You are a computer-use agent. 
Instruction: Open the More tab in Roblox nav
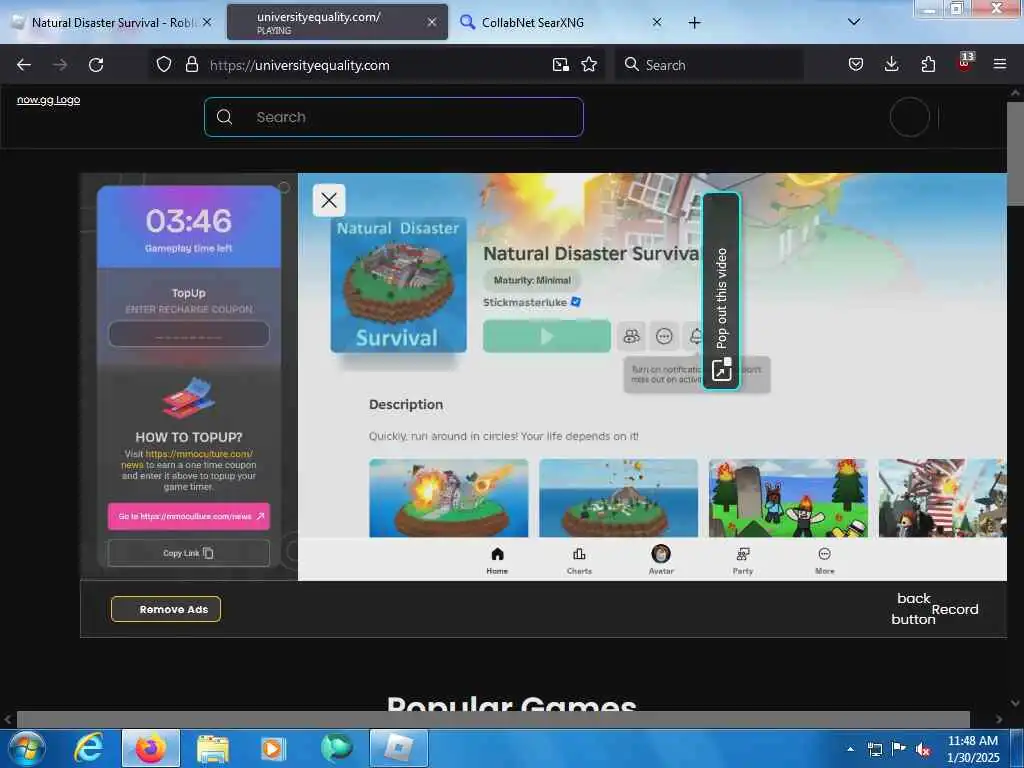[x=825, y=560]
